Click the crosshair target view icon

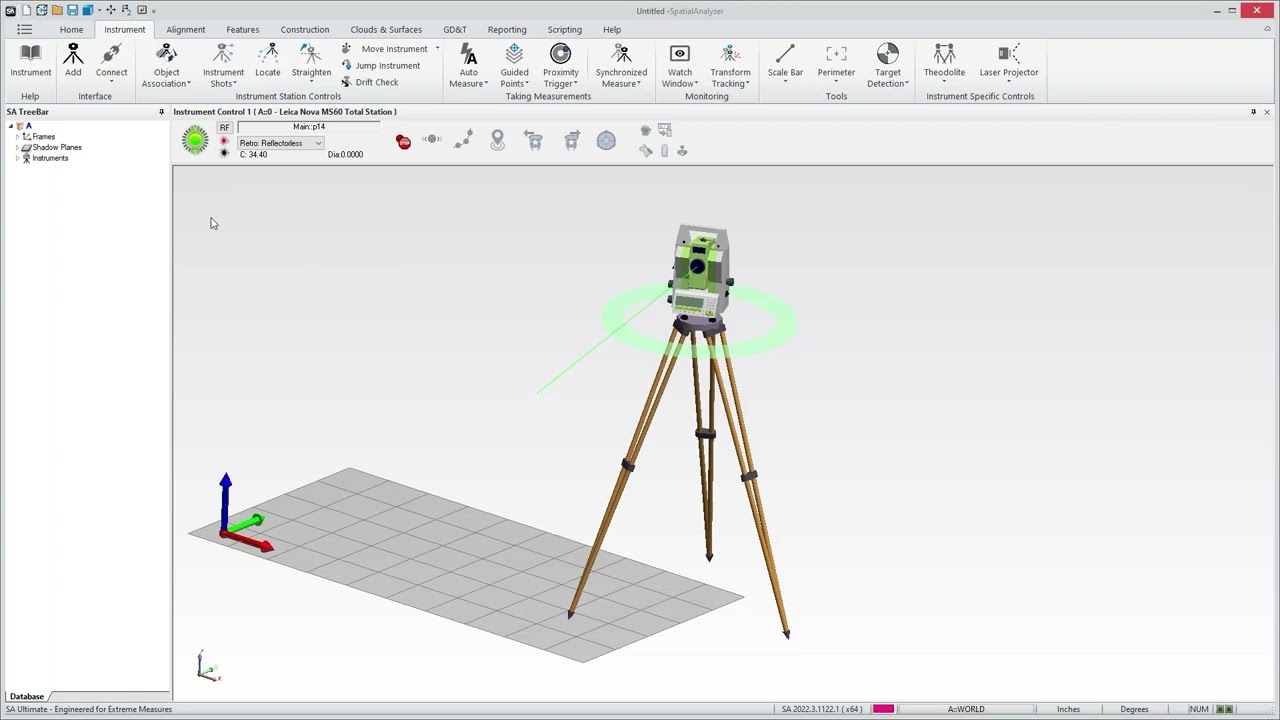tap(606, 141)
